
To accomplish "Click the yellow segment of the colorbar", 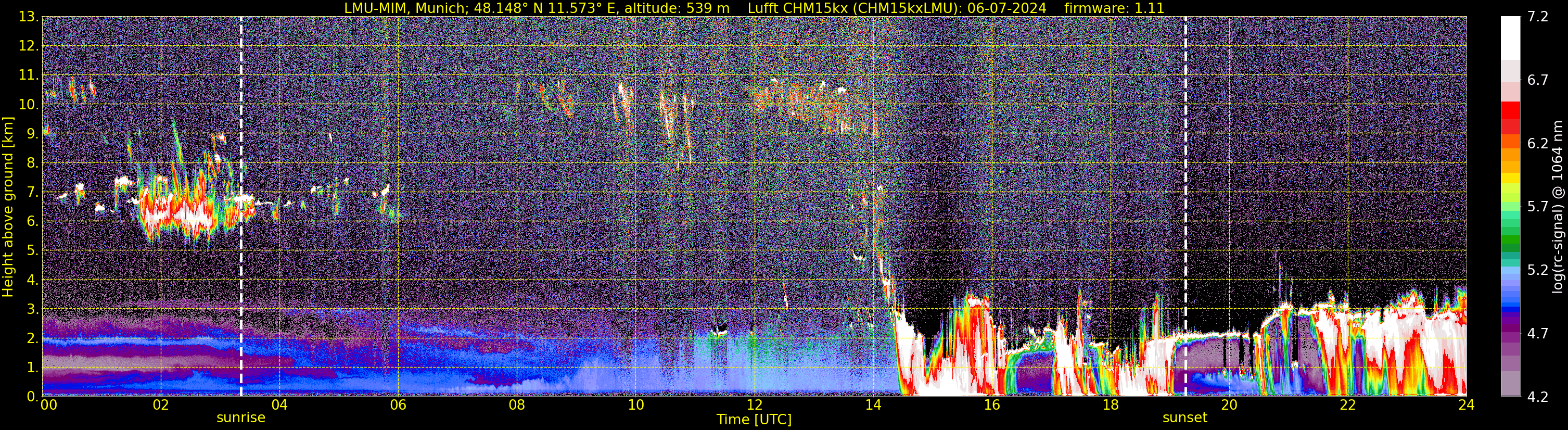I will tap(1510, 179).
